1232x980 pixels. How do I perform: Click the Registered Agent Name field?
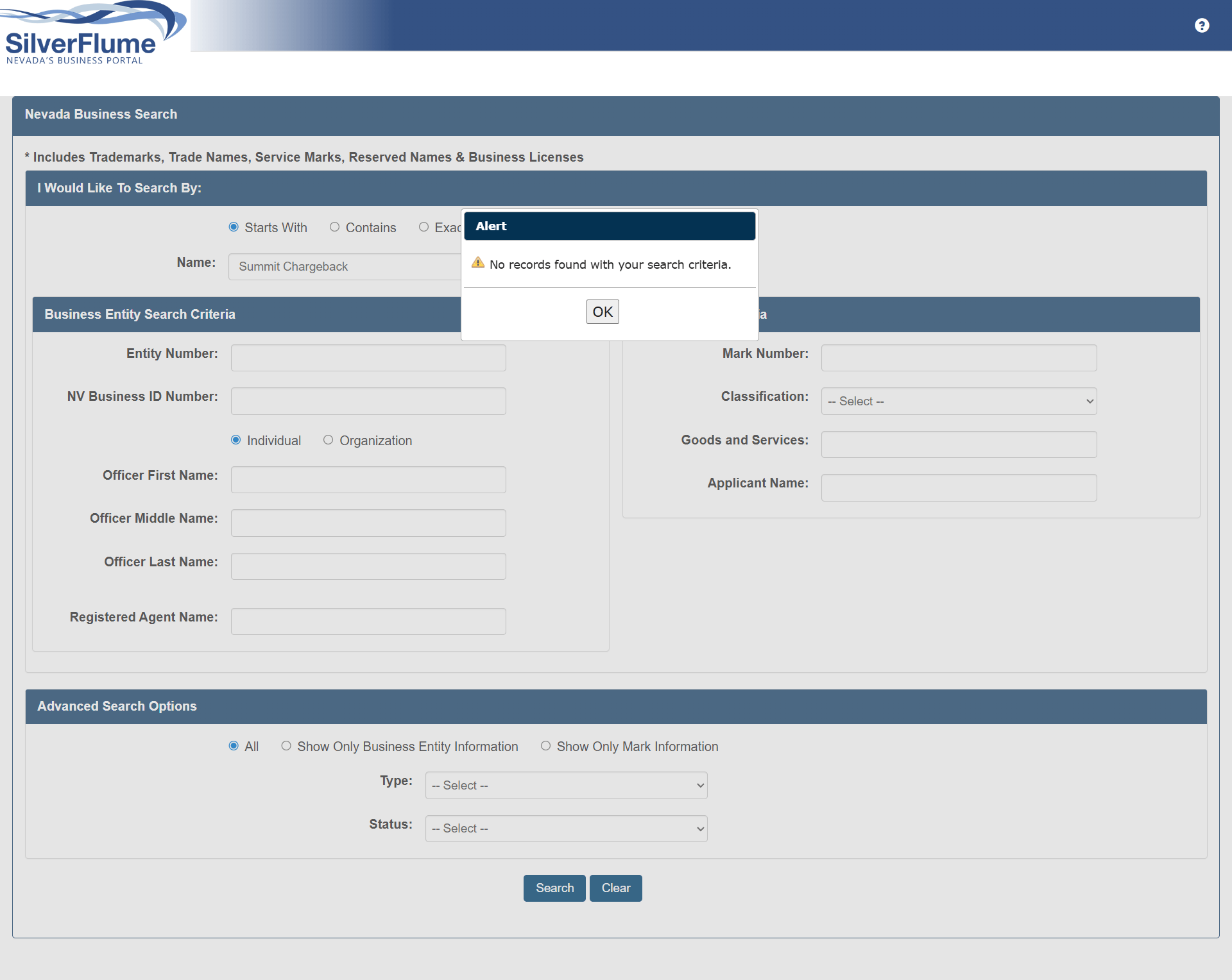368,621
